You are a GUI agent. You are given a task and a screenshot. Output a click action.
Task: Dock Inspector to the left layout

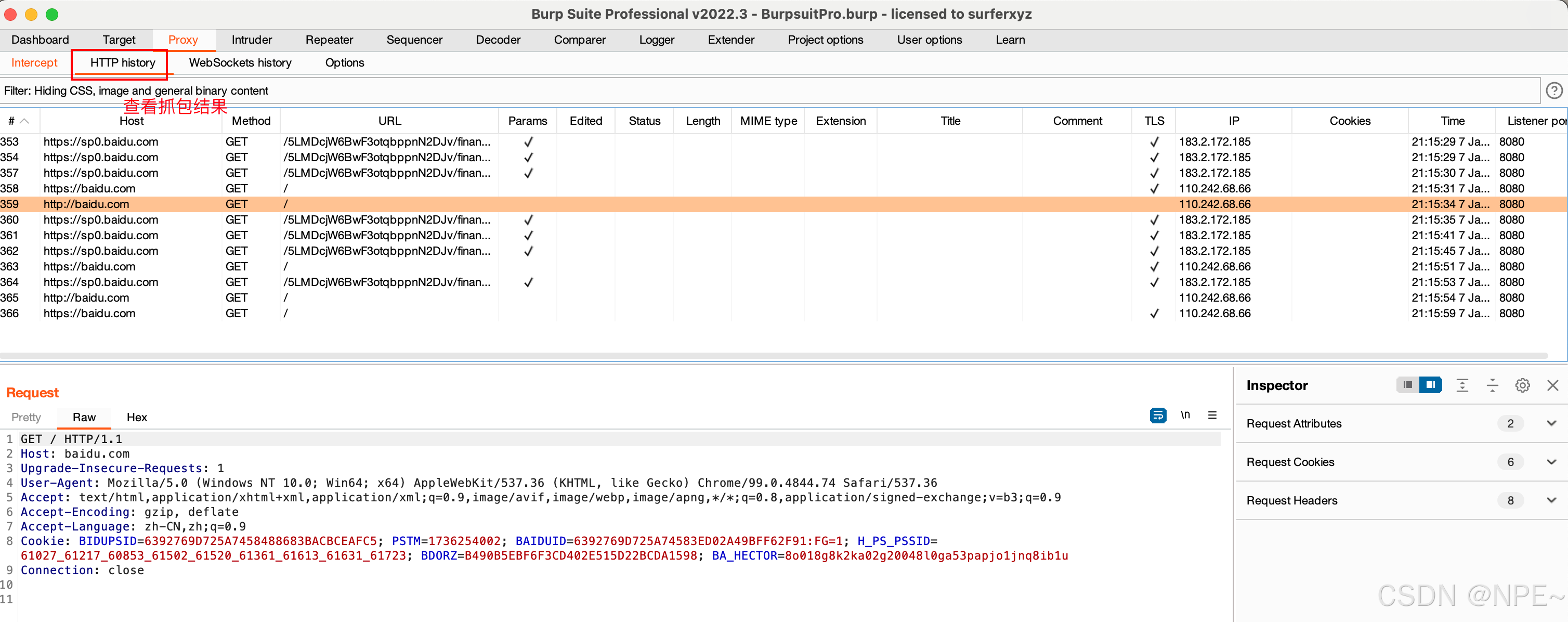1407,385
